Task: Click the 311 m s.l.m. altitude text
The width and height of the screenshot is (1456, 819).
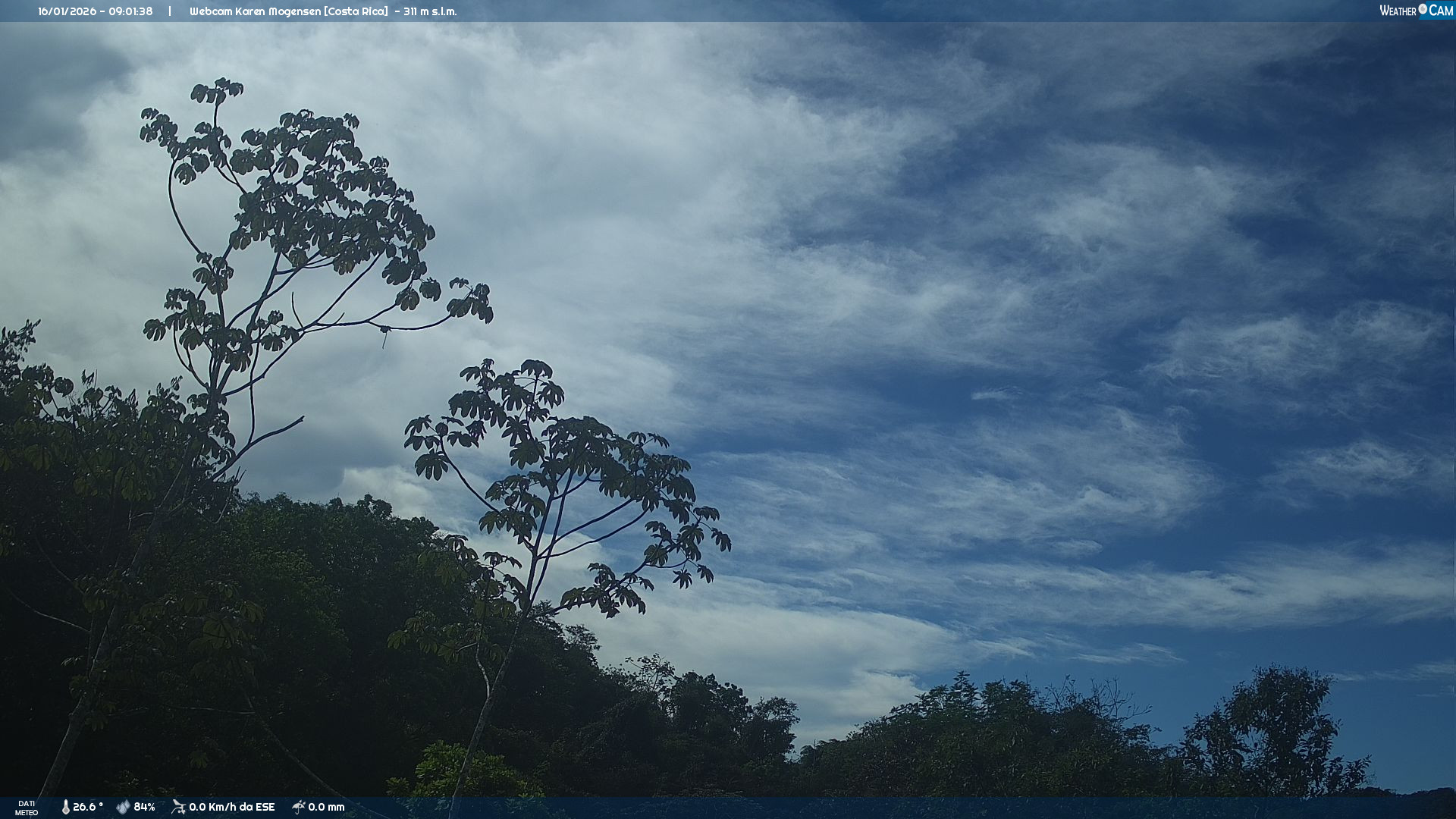Action: click(x=430, y=11)
